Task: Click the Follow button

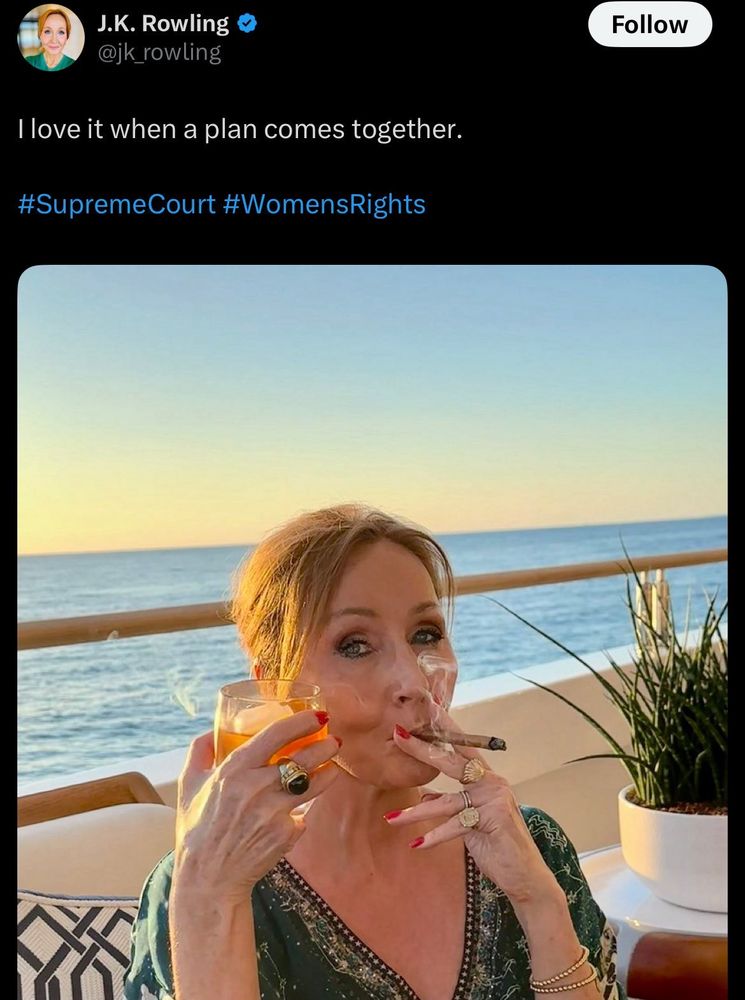Action: pos(649,25)
